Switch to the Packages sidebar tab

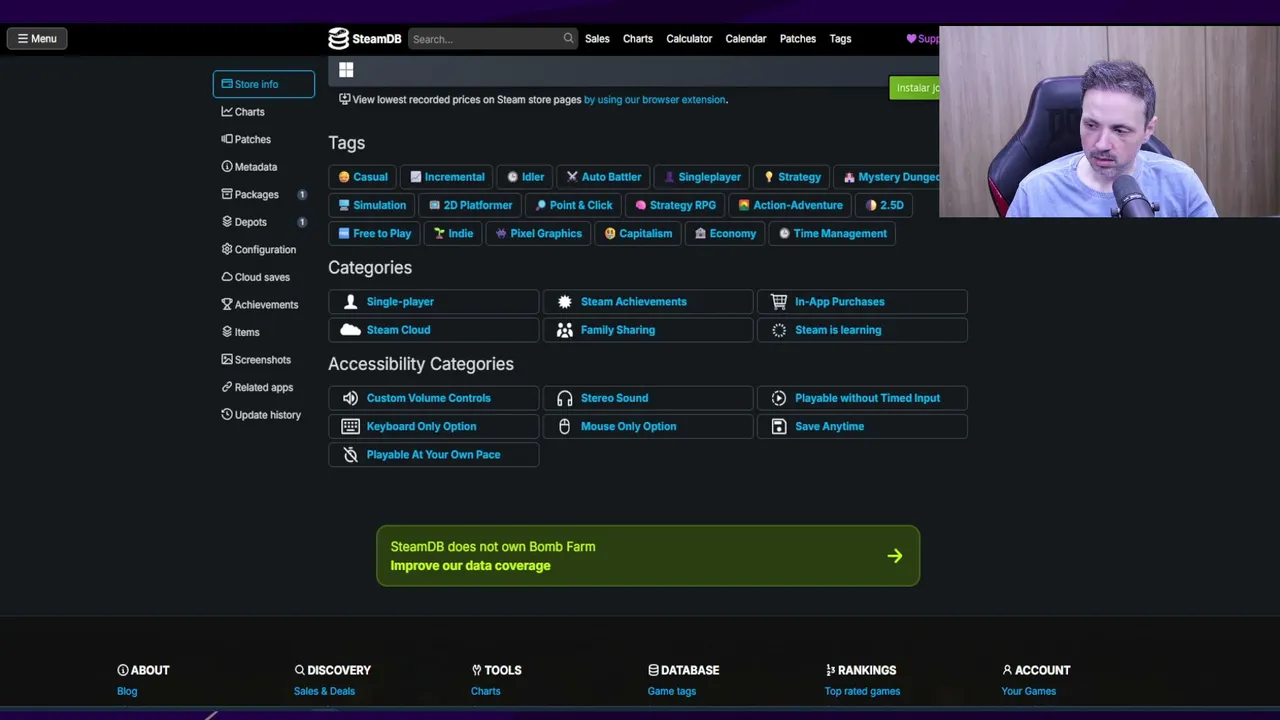click(x=264, y=194)
